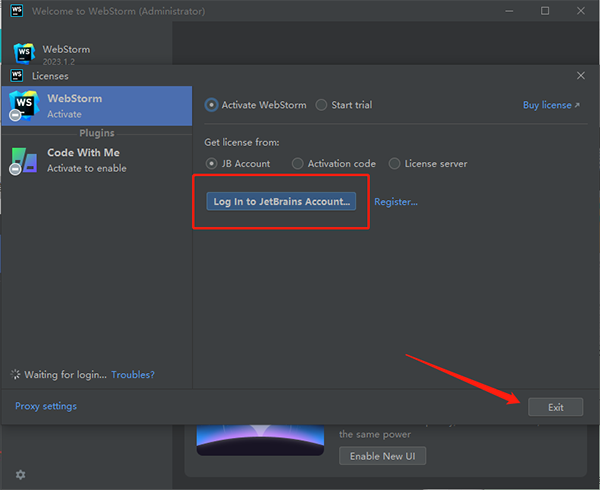Click the Waiting for login spinner icon

(x=15, y=374)
